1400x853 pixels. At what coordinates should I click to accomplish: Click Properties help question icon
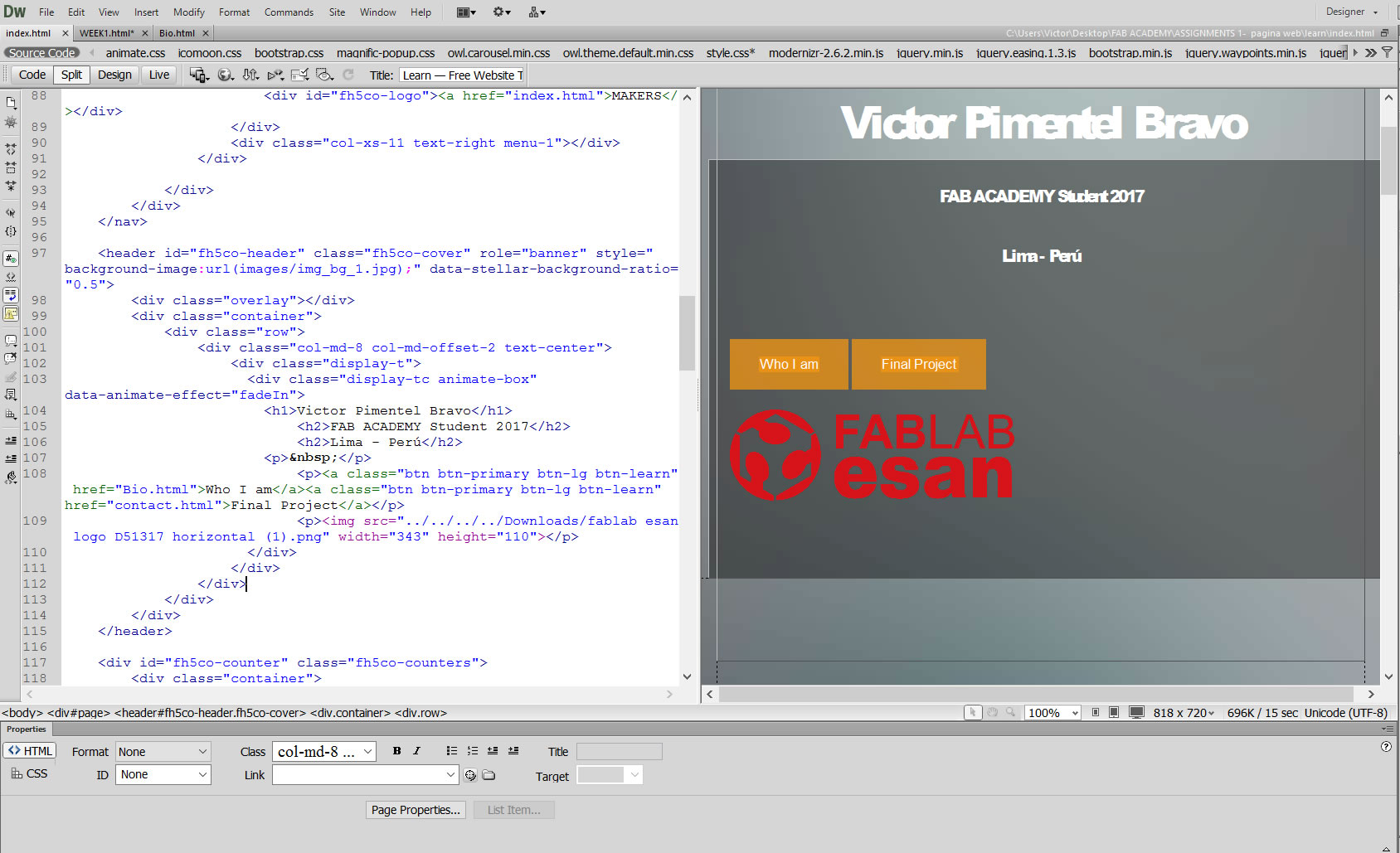tap(1386, 746)
